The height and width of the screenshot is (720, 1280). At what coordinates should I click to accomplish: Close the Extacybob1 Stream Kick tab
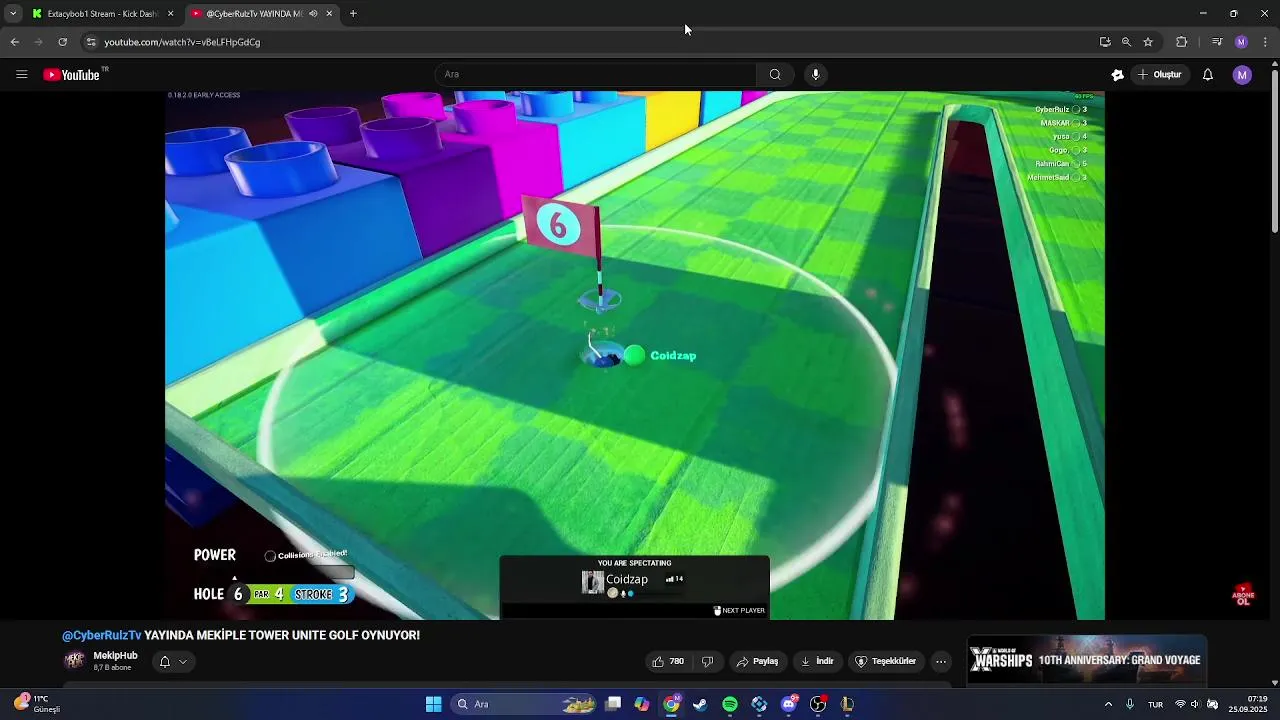[x=170, y=14]
